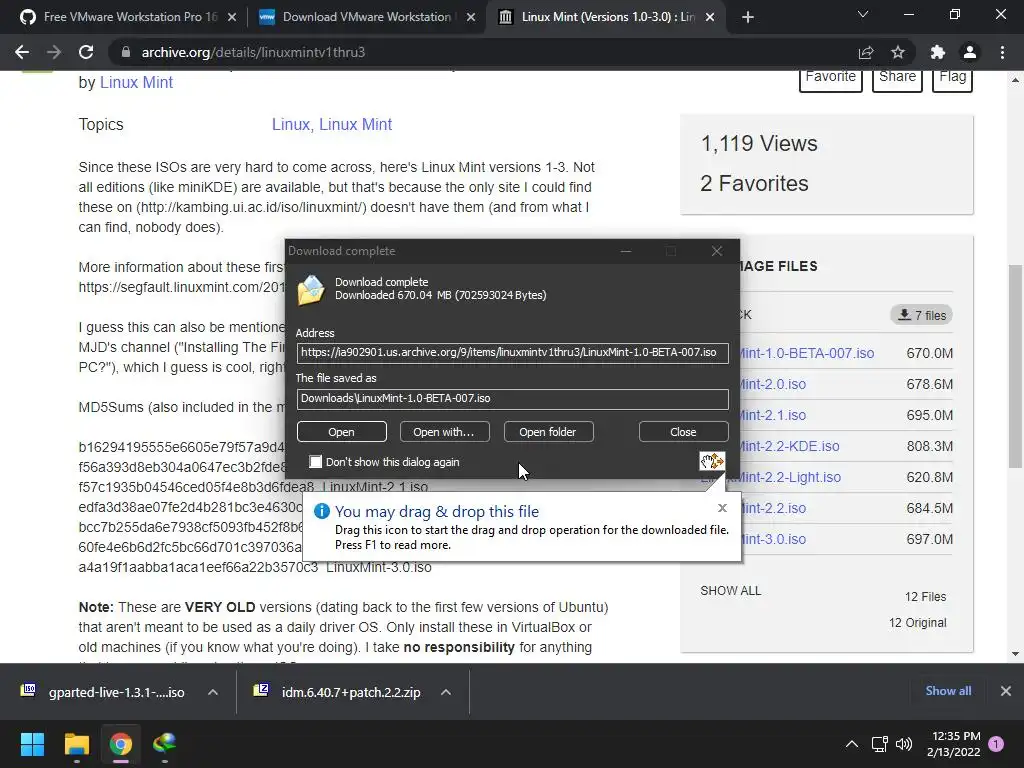Click SHOW ALL files link
Image resolution: width=1024 pixels, height=768 pixels.
[x=731, y=591]
